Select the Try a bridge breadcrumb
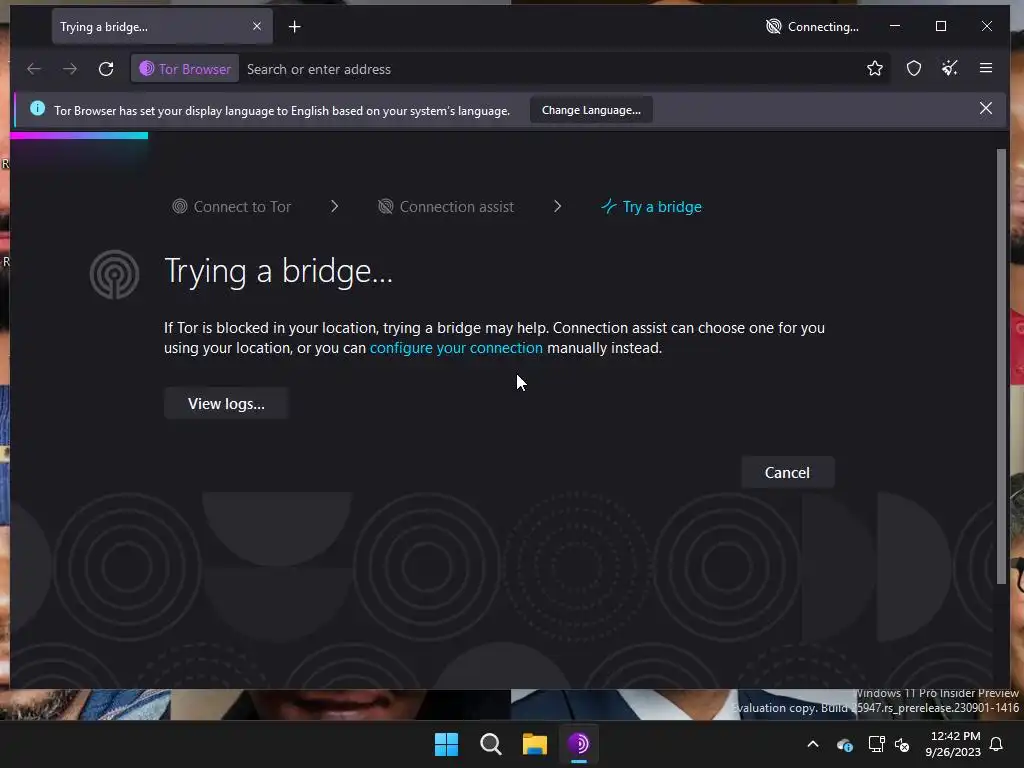The height and width of the screenshot is (768, 1024). pyautogui.click(x=651, y=206)
